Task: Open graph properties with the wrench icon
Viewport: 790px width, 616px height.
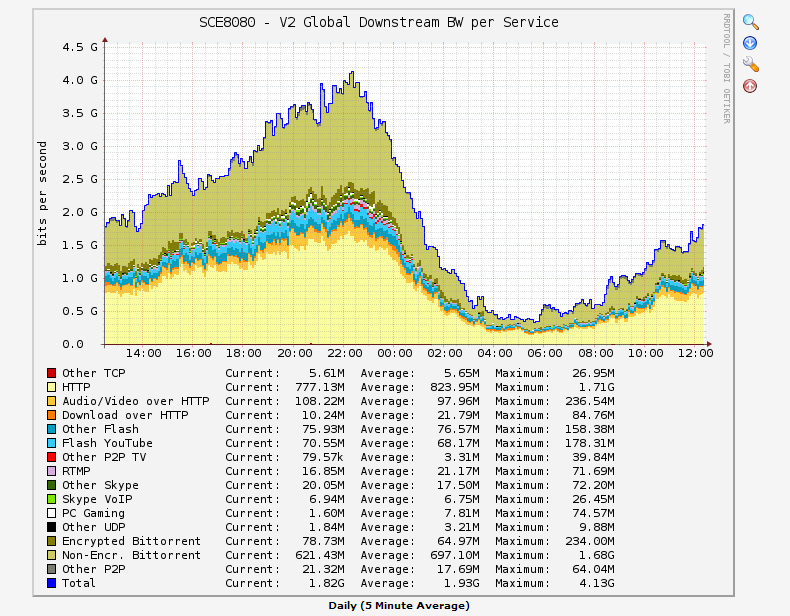Action: pos(750,64)
